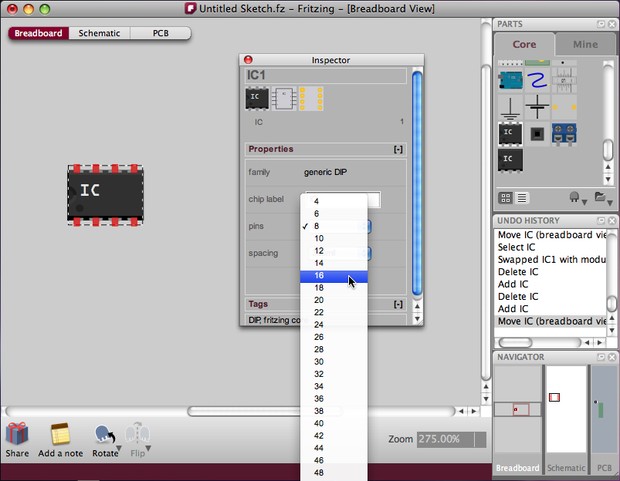
Task: Click the IC1 title field in Inspector
Action: tap(325, 76)
